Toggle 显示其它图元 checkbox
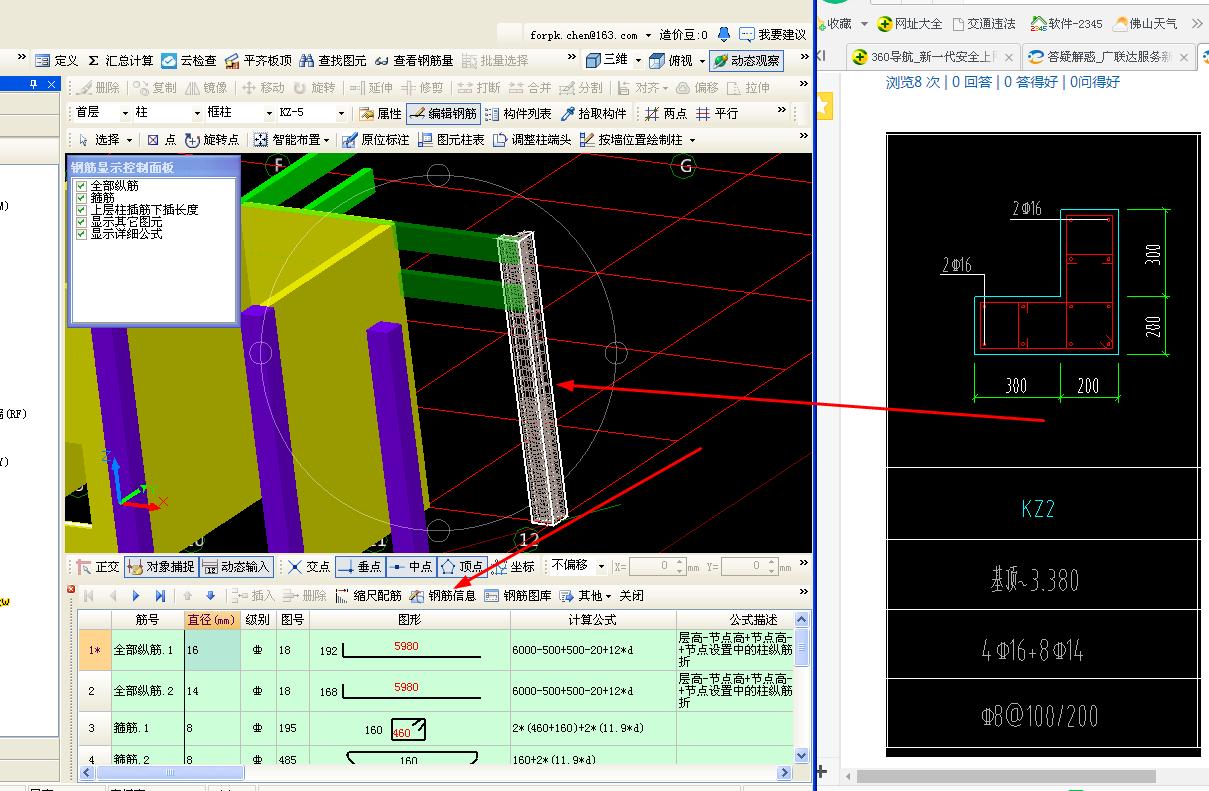1209x791 pixels. tap(82, 222)
